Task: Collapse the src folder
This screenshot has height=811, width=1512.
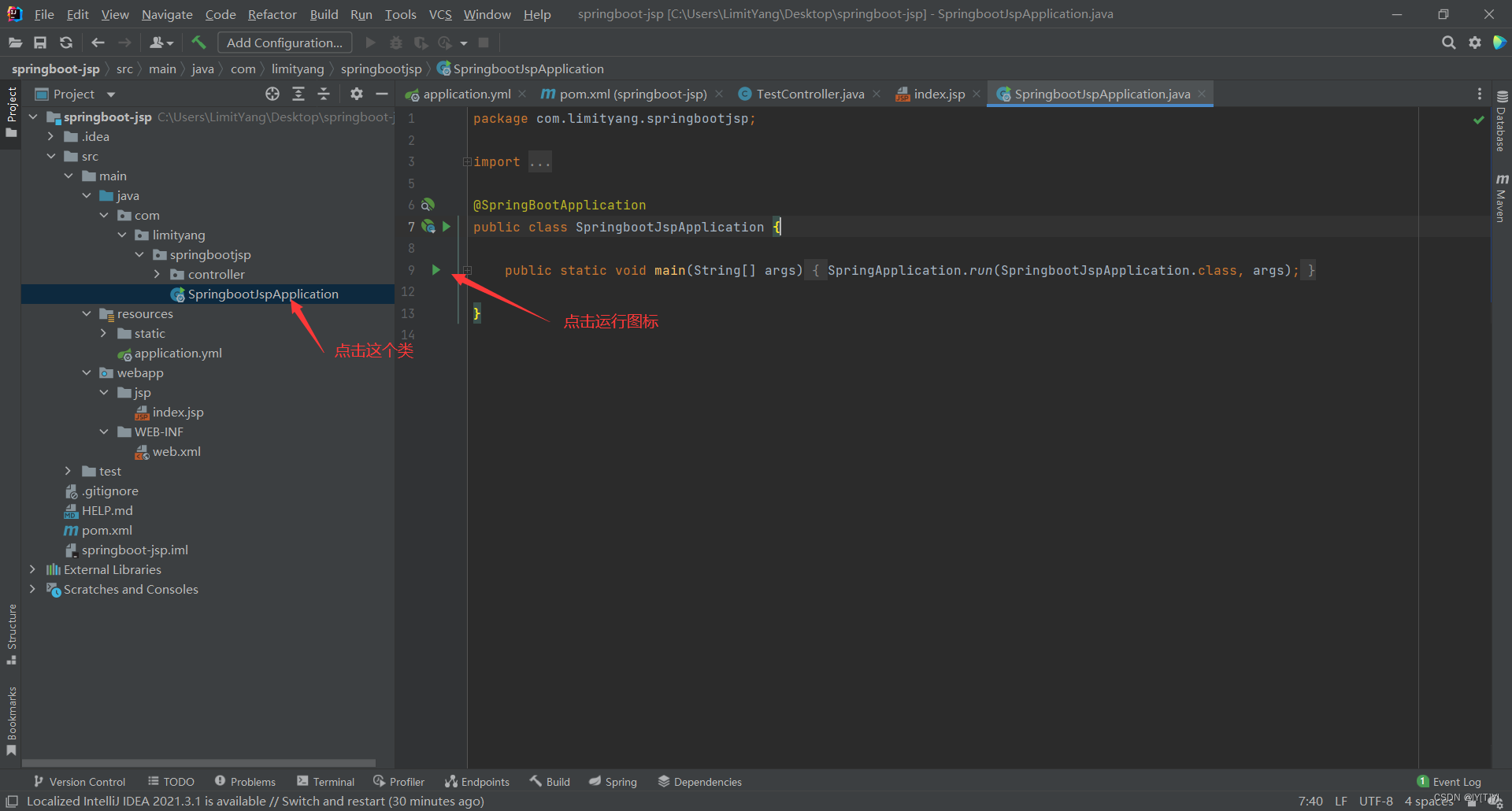Action: [51, 156]
